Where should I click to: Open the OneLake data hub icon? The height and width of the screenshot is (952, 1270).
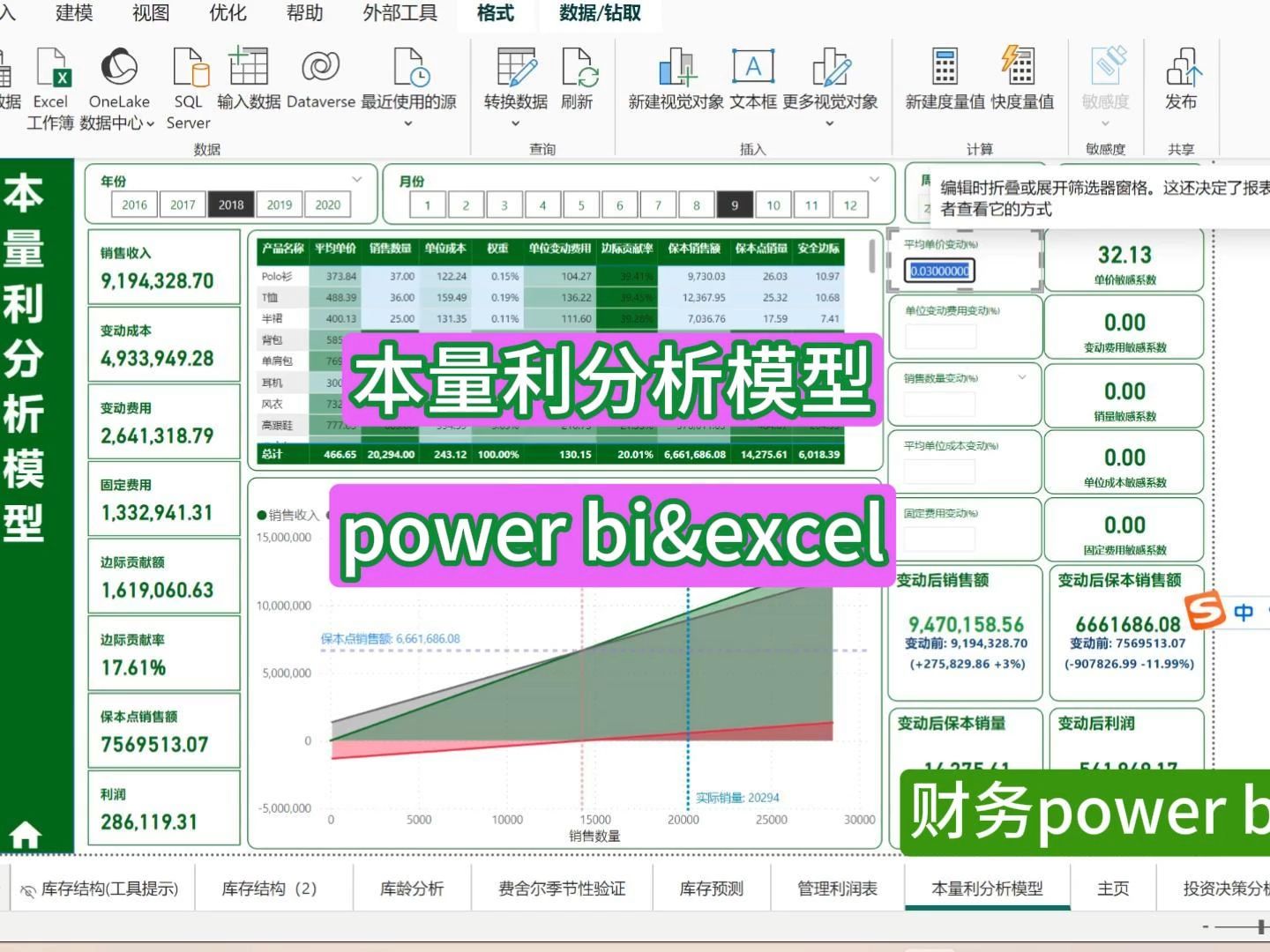tap(119, 67)
